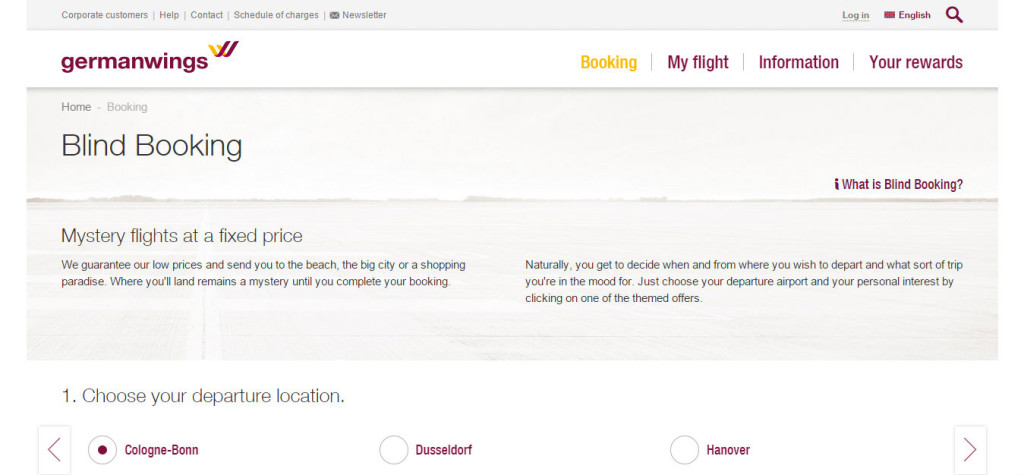Expand the Your rewards menu
1024x475 pixels.
point(916,62)
